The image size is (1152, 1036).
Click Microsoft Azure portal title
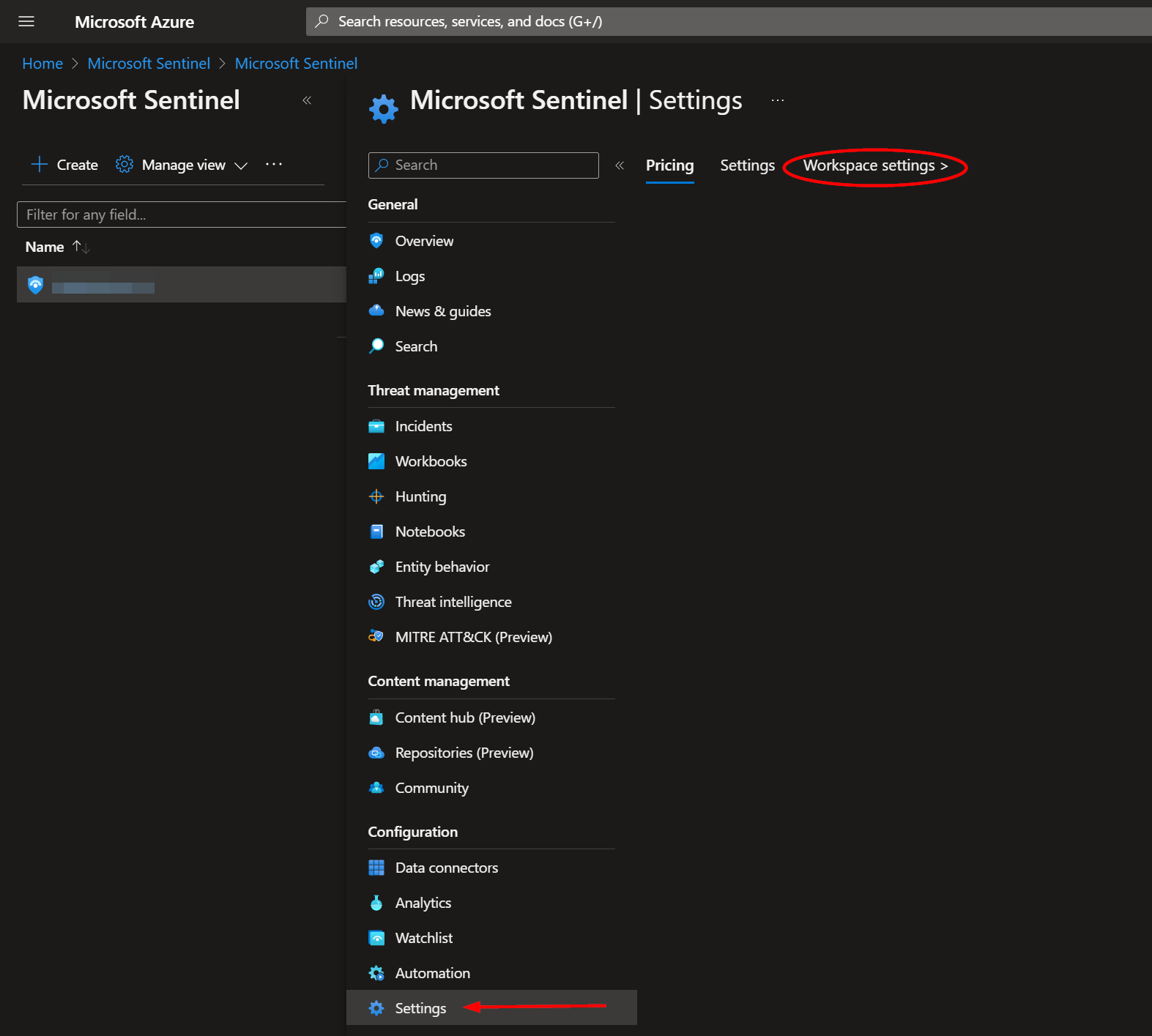(134, 22)
